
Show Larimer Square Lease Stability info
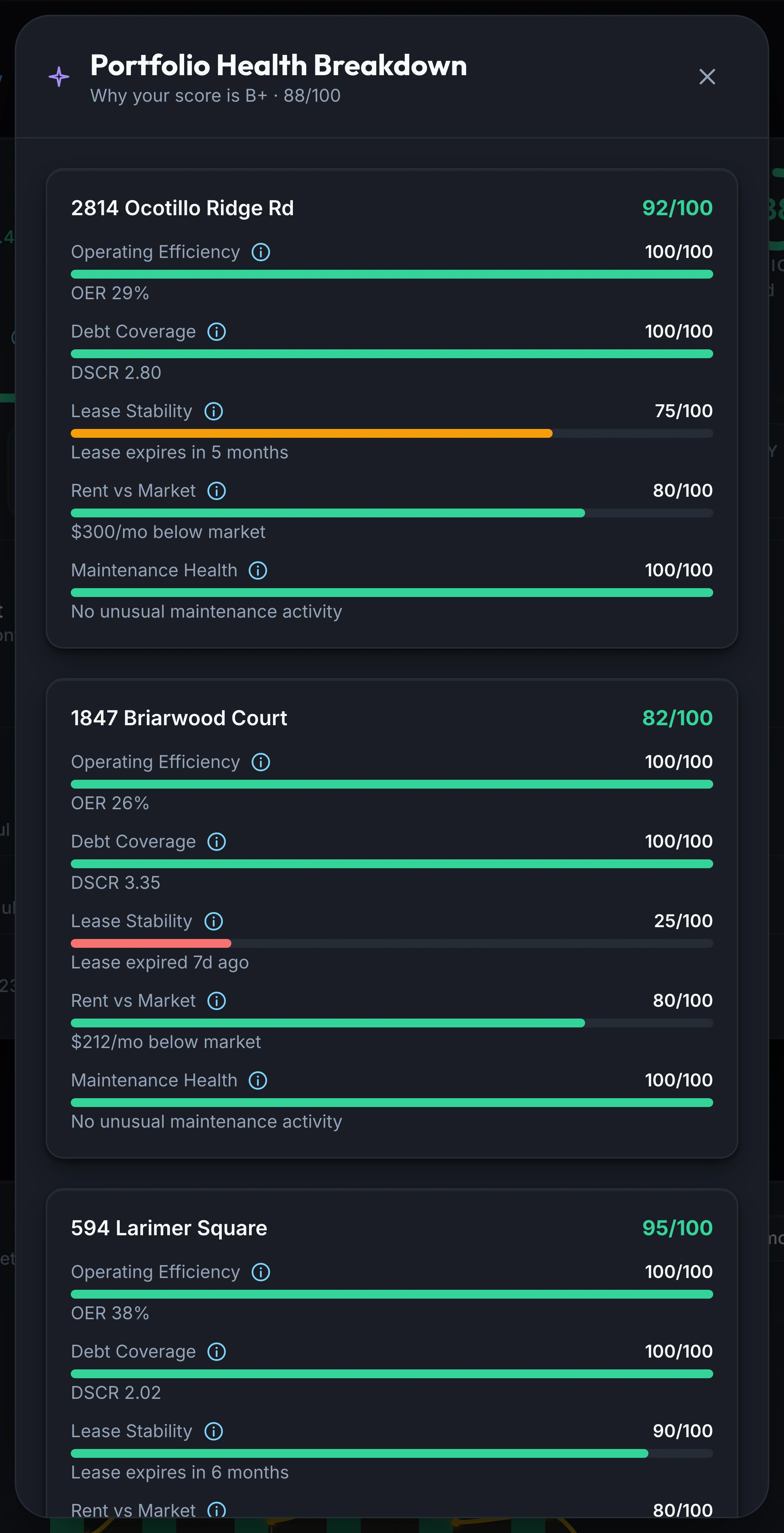(214, 1431)
